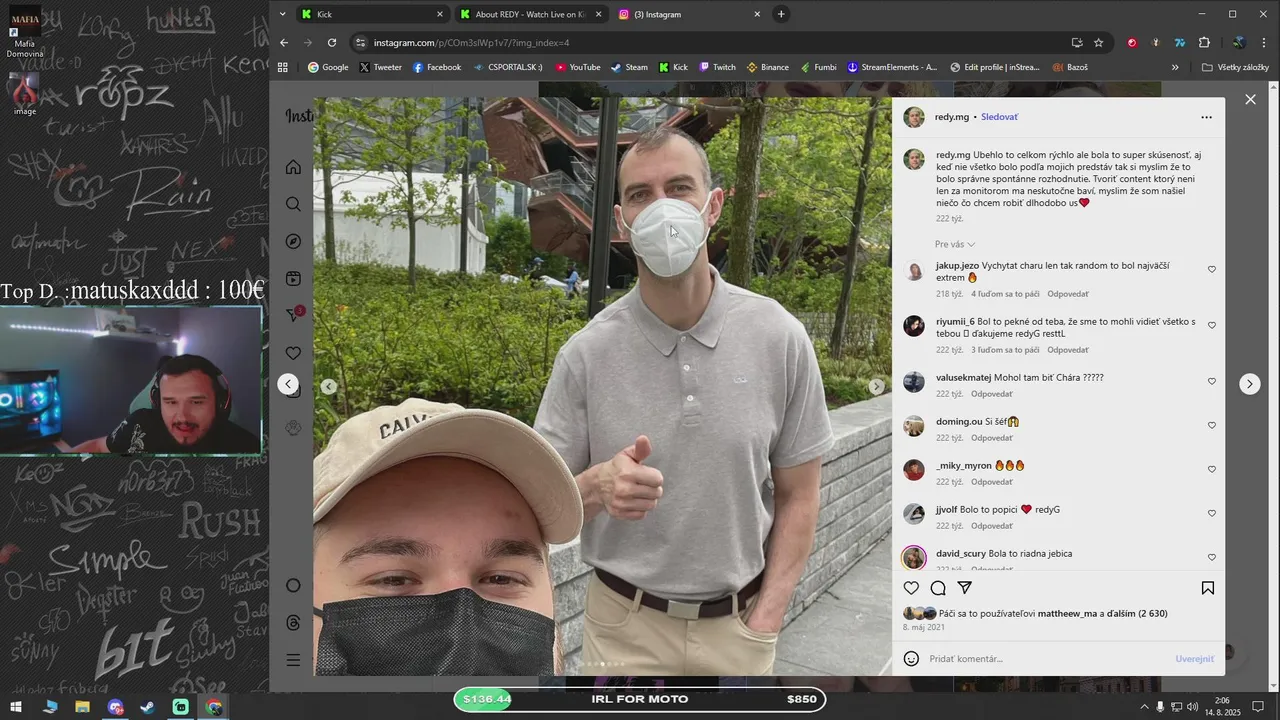Go to the previous post with the white left arrow
Viewport: 1280px width, 720px height.
(288, 384)
